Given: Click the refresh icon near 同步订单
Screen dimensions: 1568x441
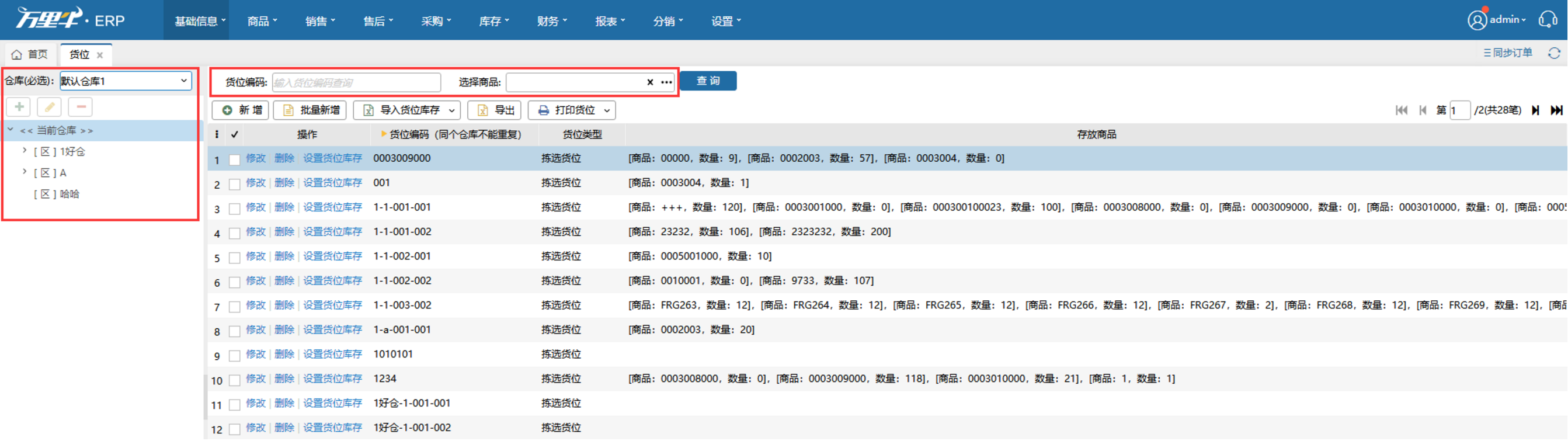Looking at the screenshot, I should 1554,53.
